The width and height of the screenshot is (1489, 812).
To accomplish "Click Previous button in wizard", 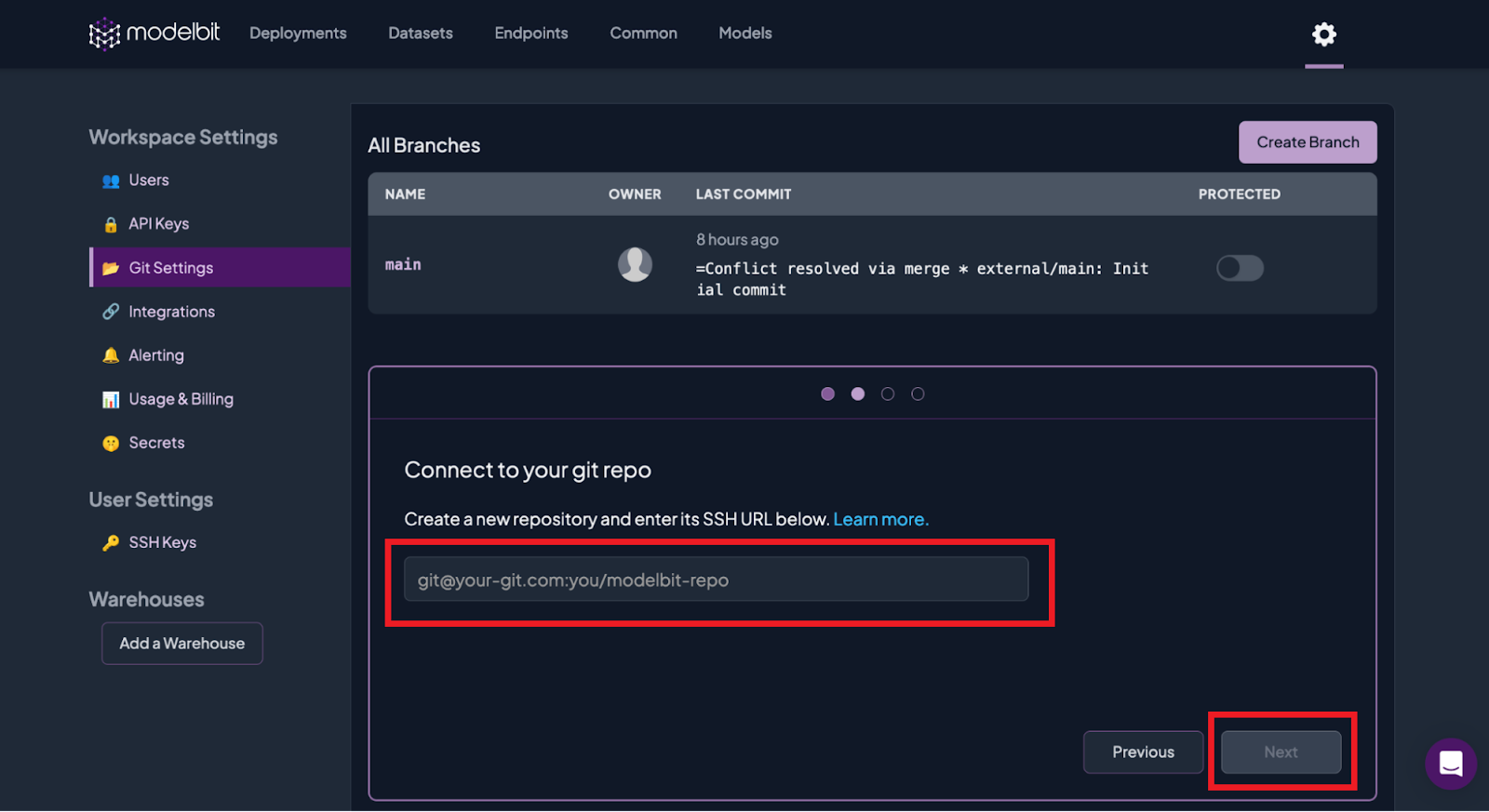I will coord(1143,752).
